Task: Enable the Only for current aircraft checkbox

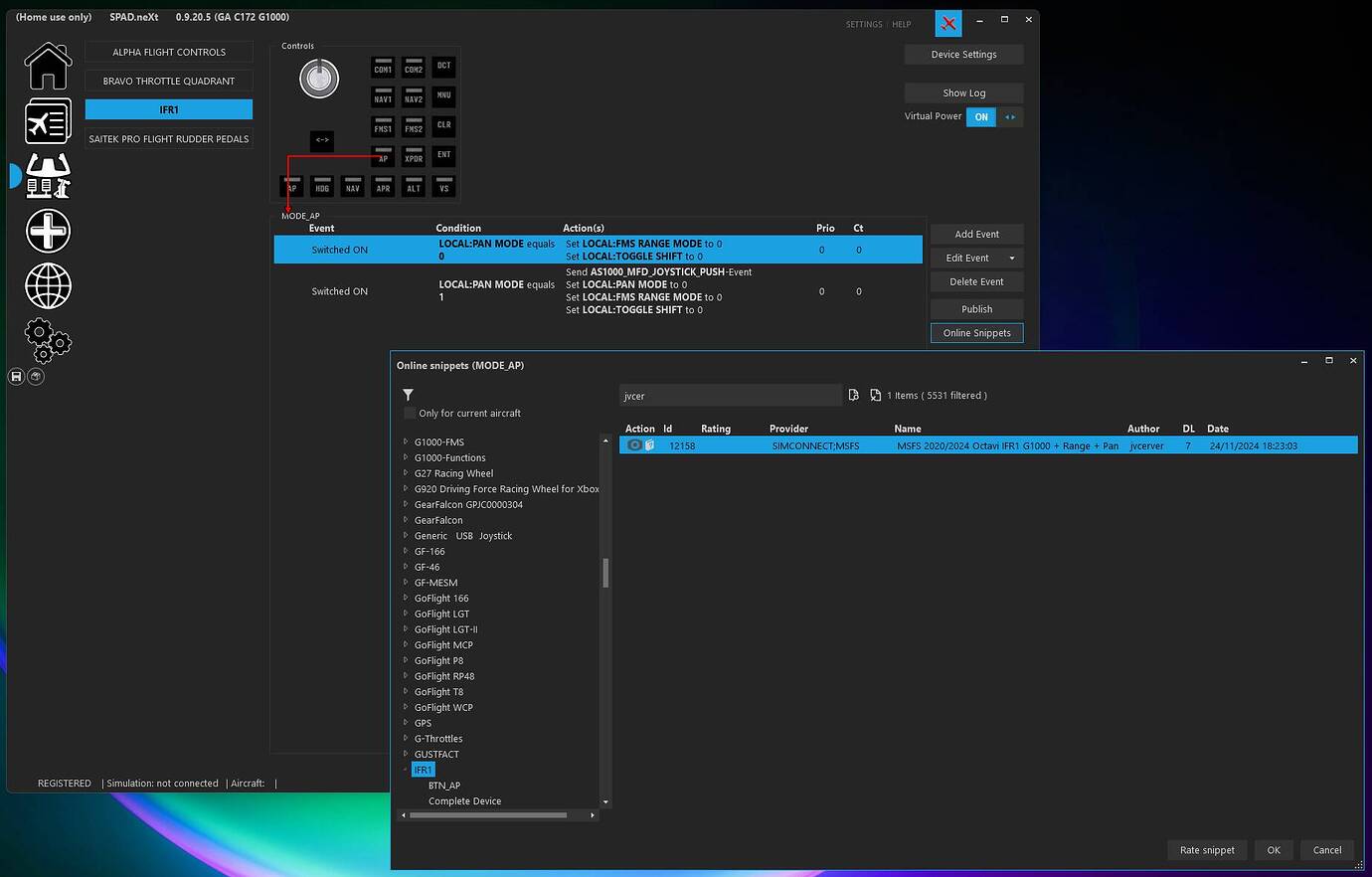Action: click(409, 413)
